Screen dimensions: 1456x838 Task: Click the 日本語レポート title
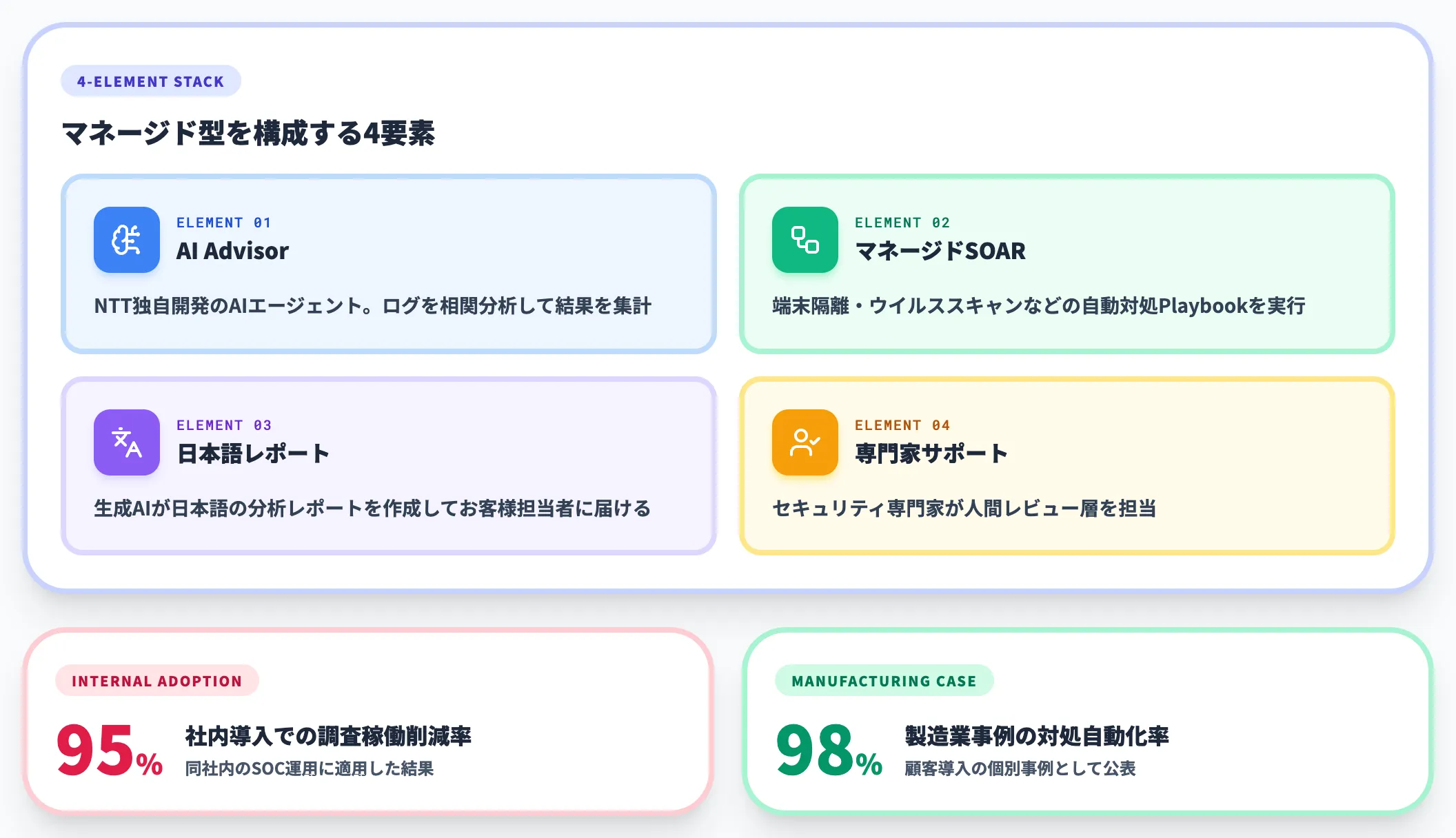point(253,453)
